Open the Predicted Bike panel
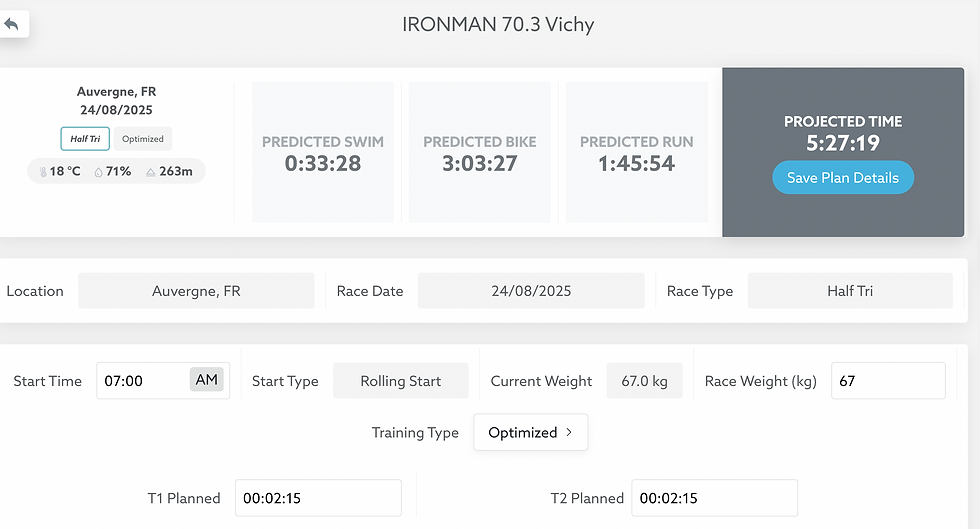The width and height of the screenshot is (980, 529). [480, 152]
